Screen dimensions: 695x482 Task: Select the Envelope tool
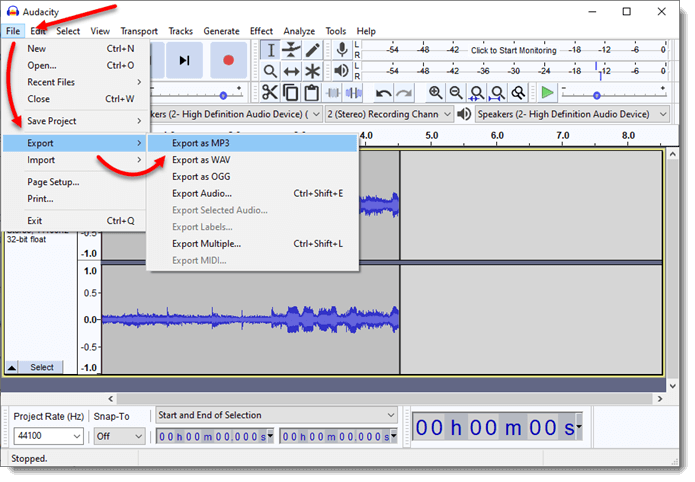point(291,50)
